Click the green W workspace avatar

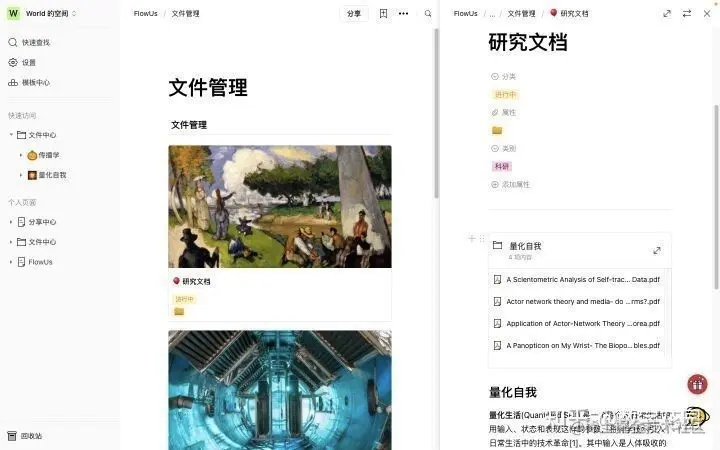(x=13, y=13)
